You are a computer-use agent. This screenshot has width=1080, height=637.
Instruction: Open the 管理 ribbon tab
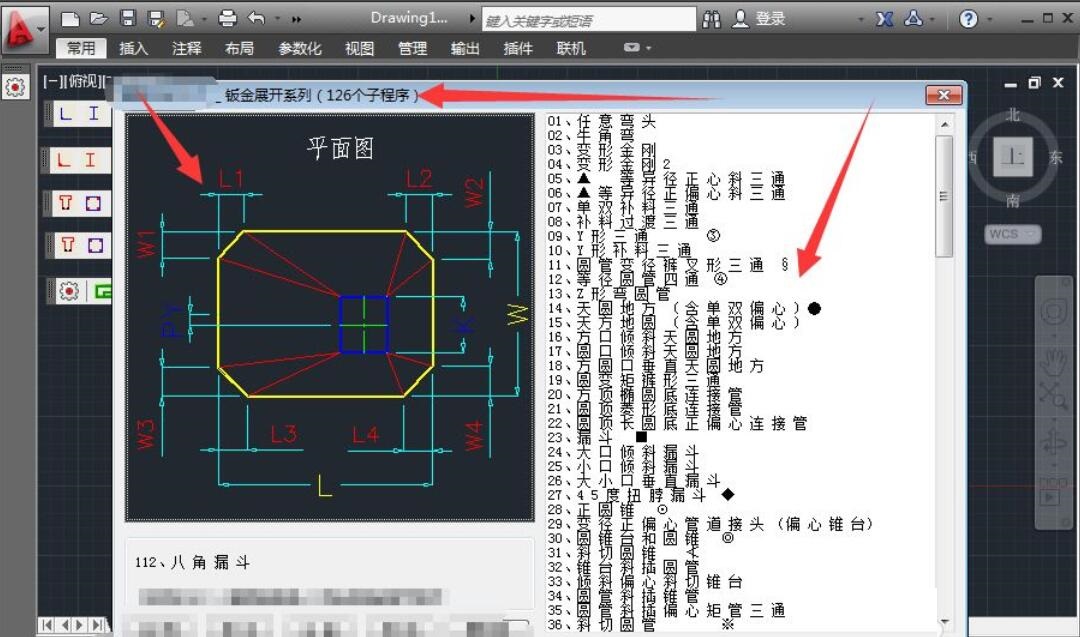[x=411, y=47]
